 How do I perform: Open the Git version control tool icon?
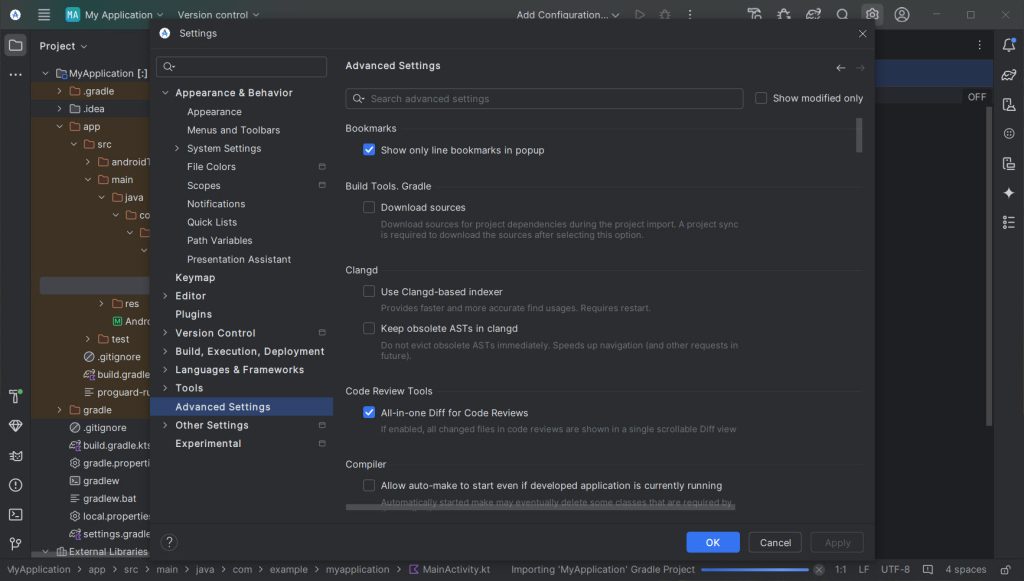coord(15,544)
